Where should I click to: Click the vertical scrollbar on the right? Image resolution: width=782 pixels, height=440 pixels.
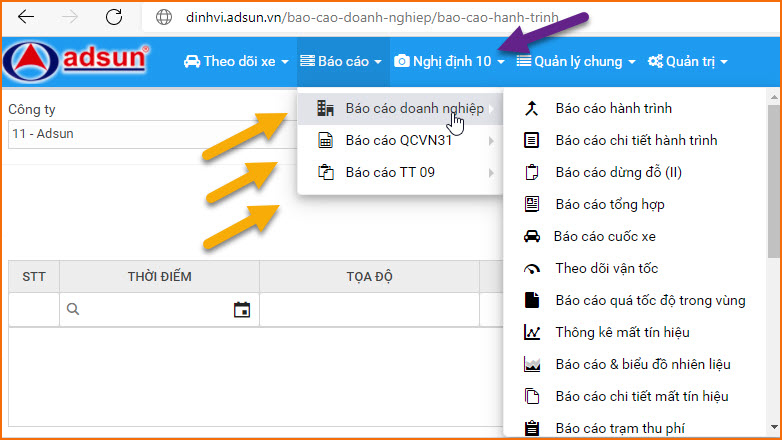(774, 200)
